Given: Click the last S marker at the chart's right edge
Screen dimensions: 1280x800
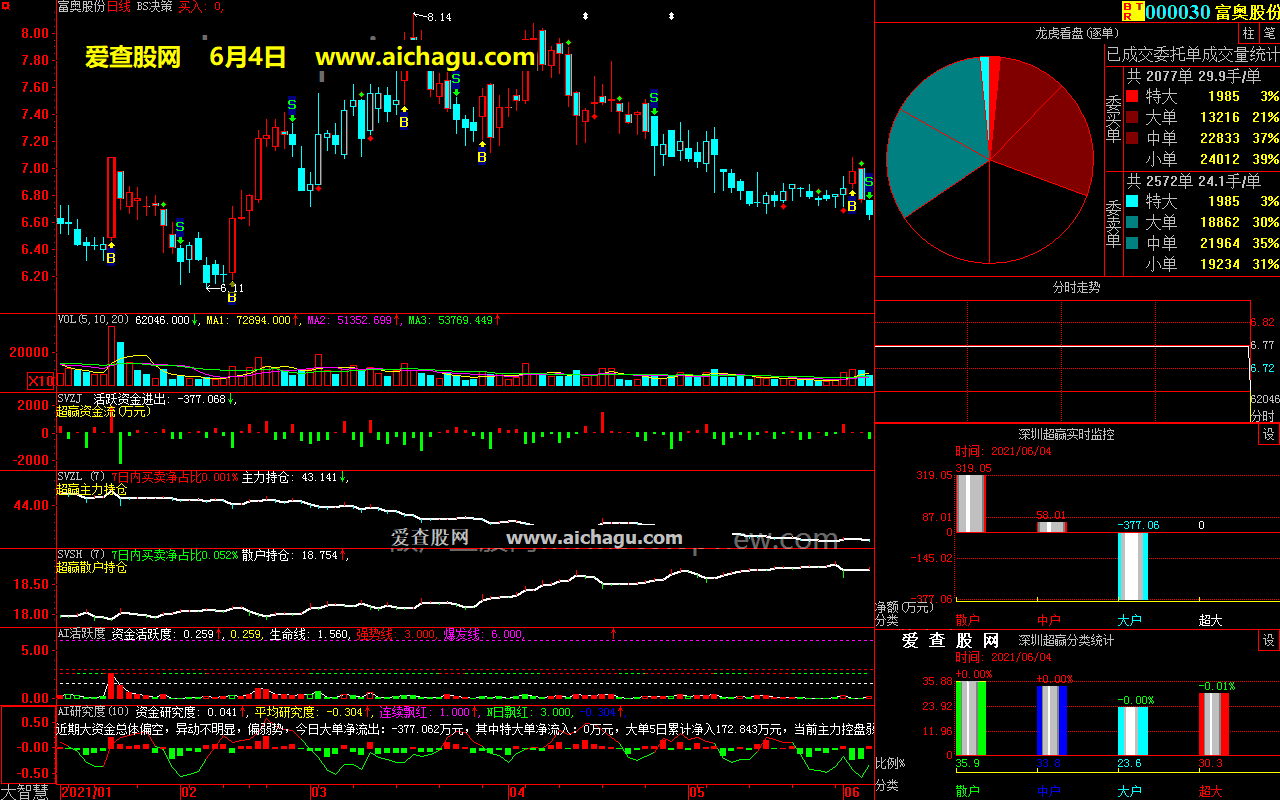Looking at the screenshot, I should [x=868, y=182].
